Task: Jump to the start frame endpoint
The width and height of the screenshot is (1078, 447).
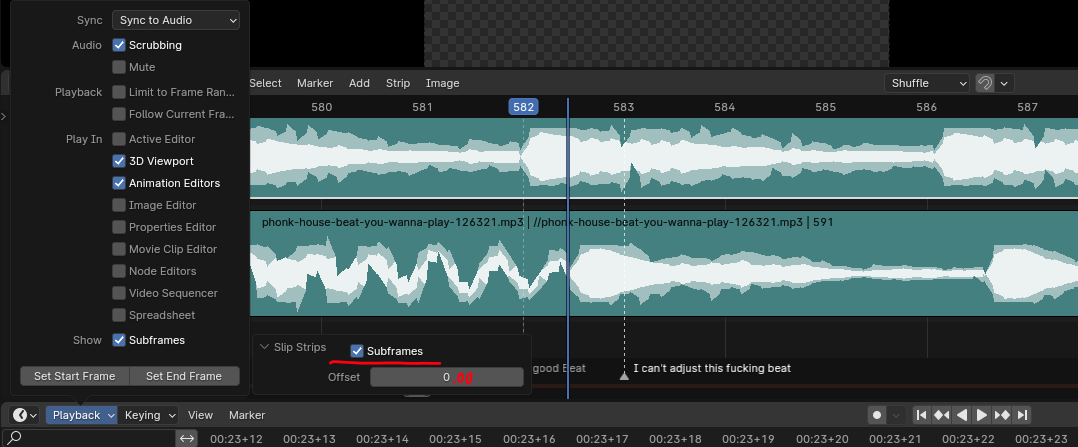Action: coord(922,415)
